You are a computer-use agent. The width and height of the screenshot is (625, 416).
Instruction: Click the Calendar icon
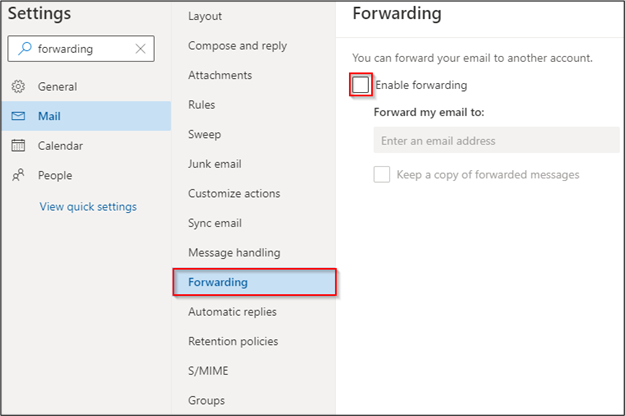[18, 145]
